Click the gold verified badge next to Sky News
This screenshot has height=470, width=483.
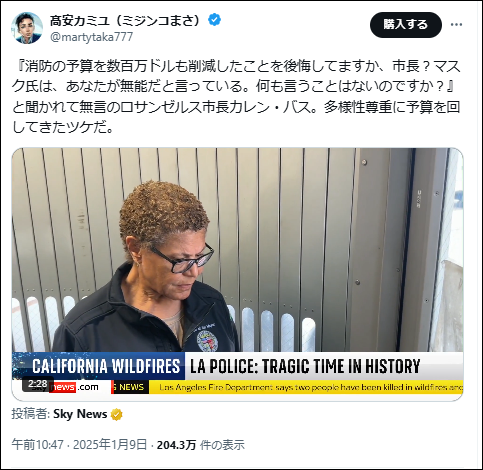[116, 414]
